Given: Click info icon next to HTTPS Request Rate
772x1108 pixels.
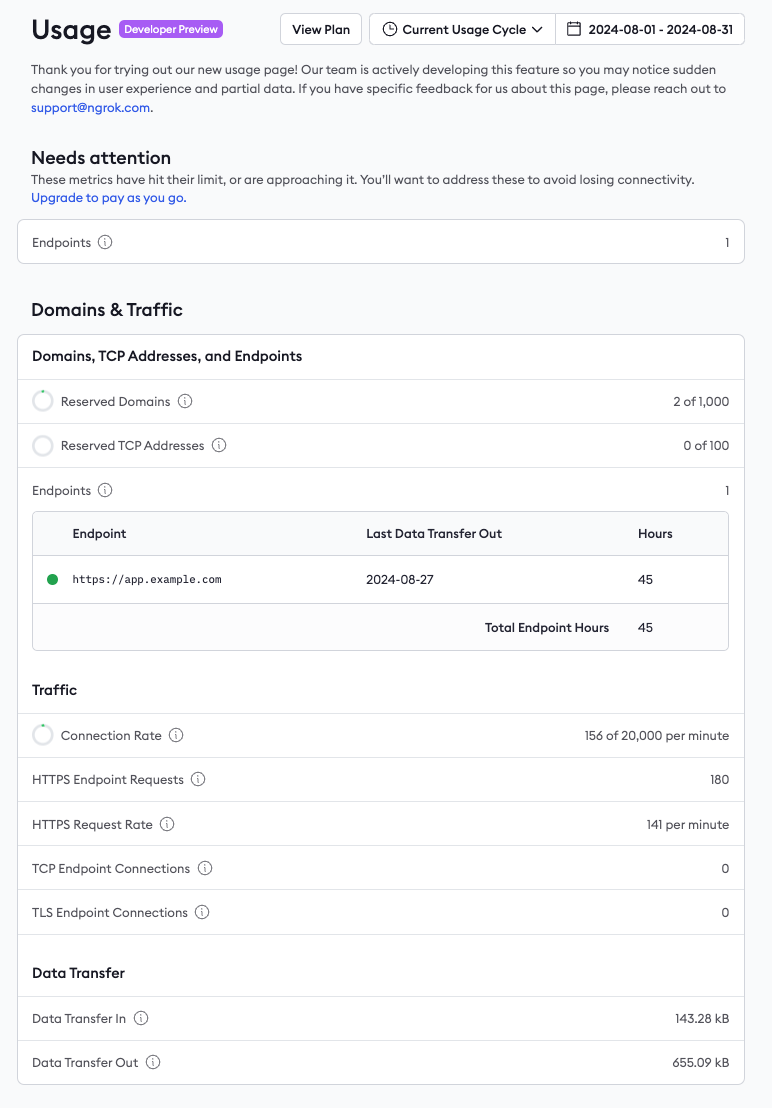Looking at the screenshot, I should [167, 824].
